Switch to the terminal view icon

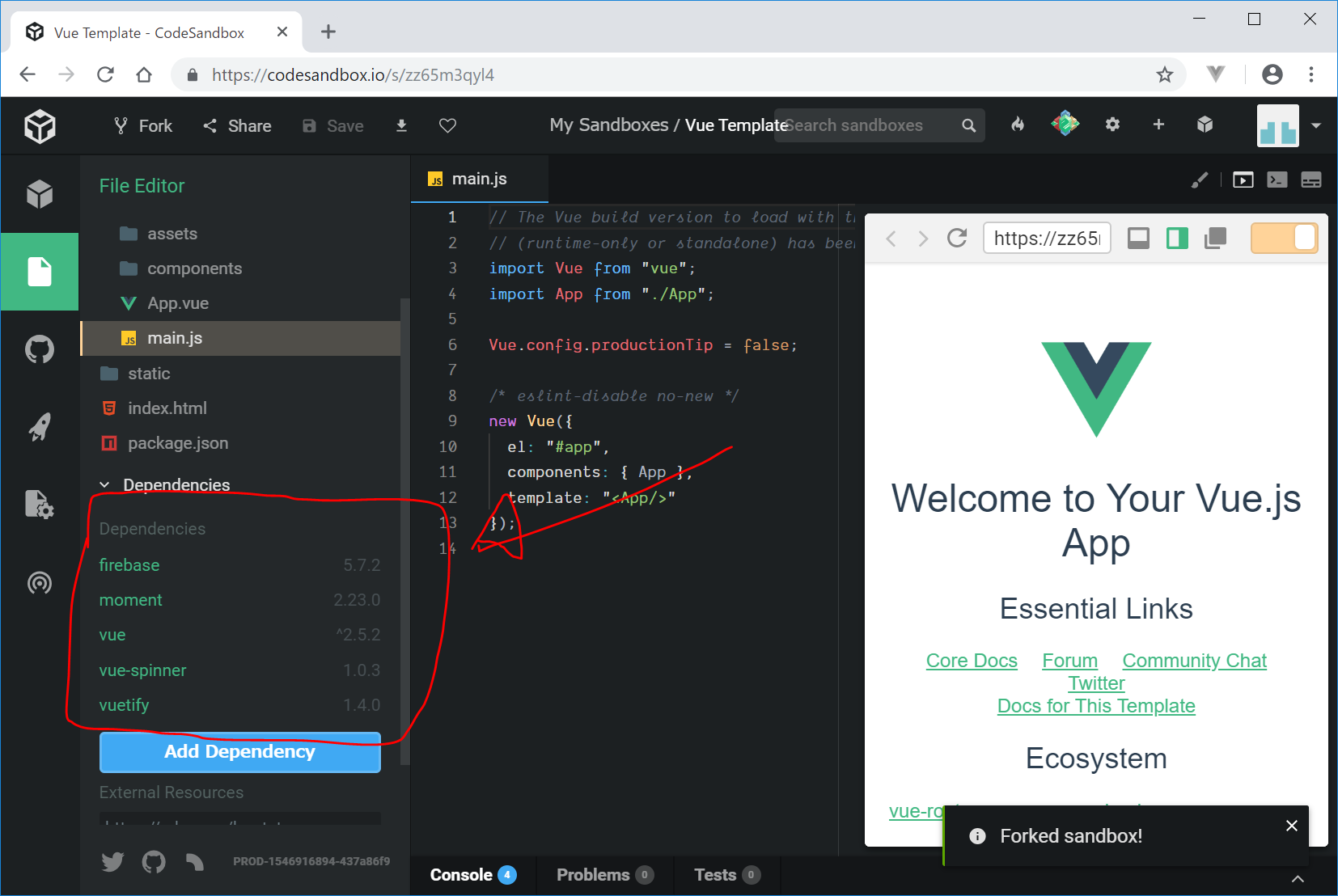(x=1277, y=180)
